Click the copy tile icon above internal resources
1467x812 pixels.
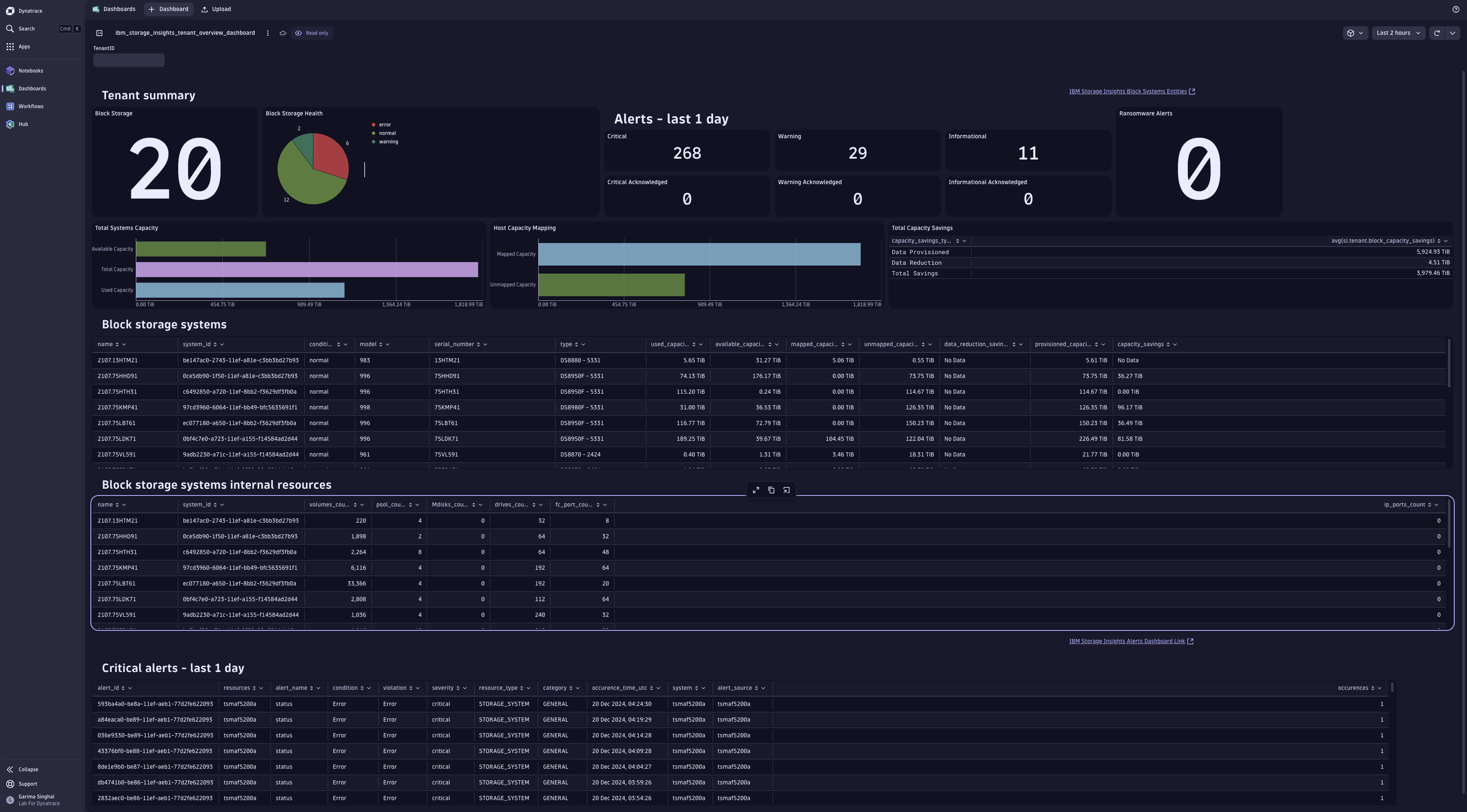pos(771,490)
